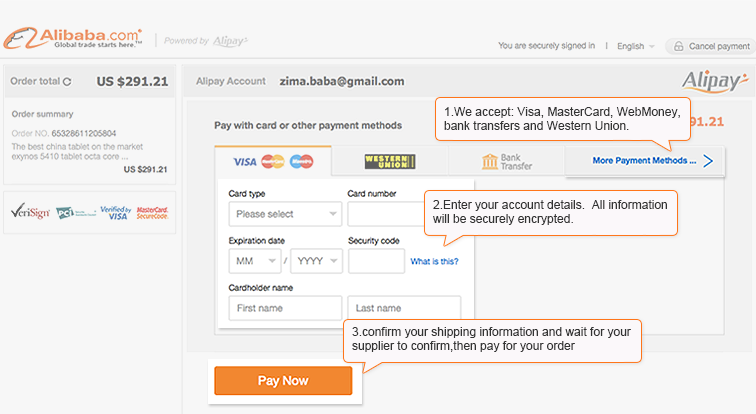756x414 pixels.
Task: Click the VeriSign security badge
Action: point(30,212)
